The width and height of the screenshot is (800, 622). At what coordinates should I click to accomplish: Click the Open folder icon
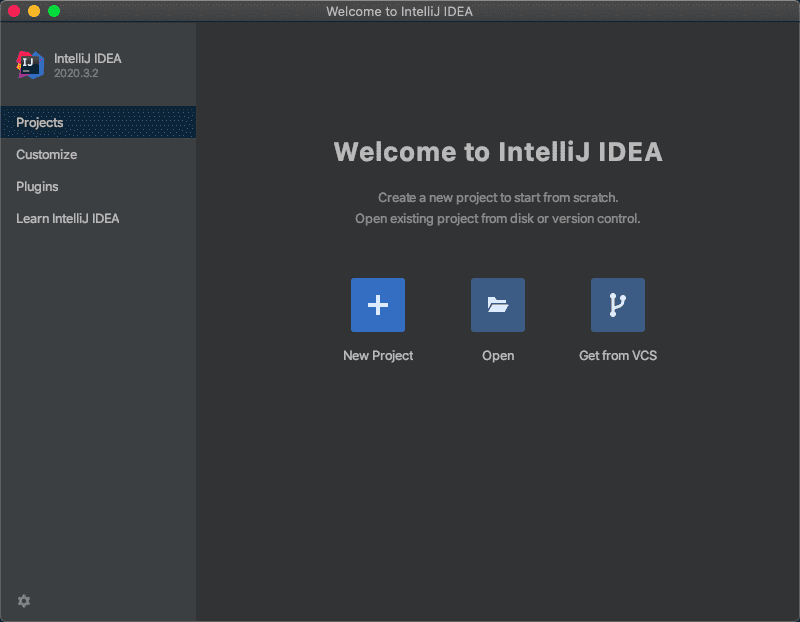(x=498, y=305)
